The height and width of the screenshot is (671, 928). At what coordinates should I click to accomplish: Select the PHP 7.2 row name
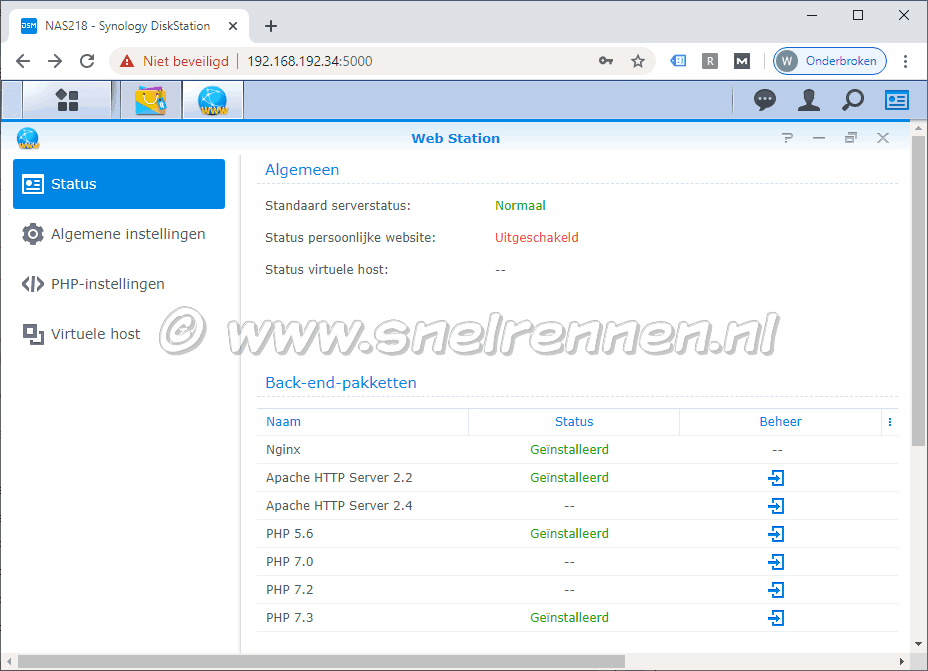click(289, 590)
